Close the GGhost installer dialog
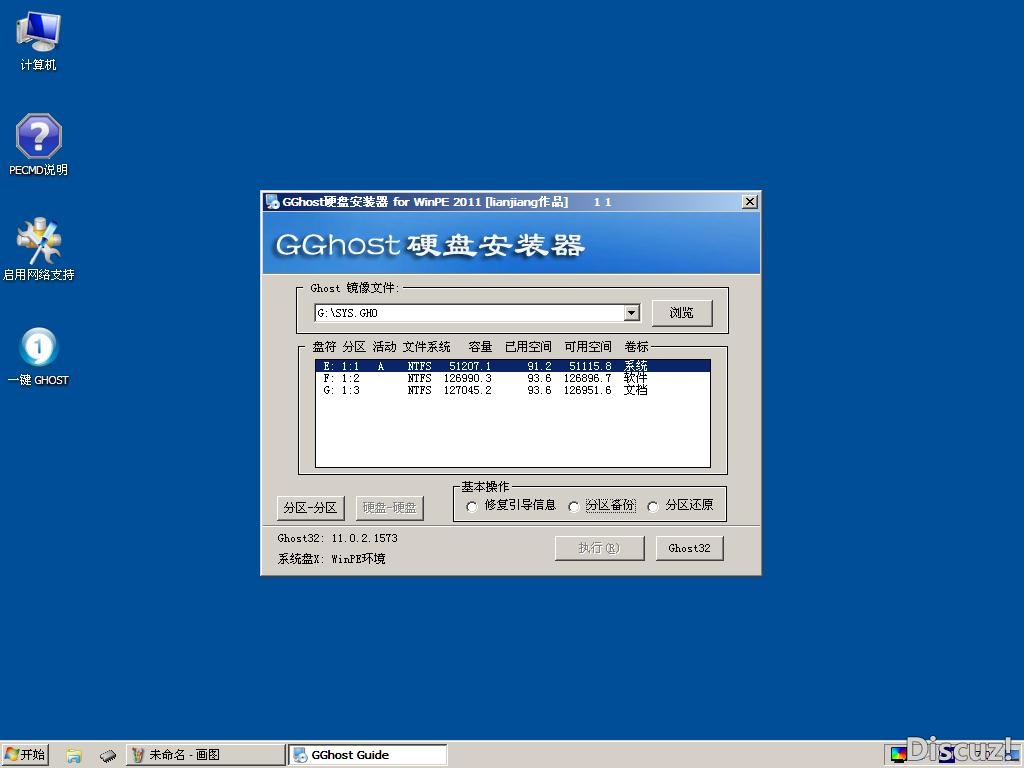The image size is (1024, 768). pyautogui.click(x=750, y=202)
